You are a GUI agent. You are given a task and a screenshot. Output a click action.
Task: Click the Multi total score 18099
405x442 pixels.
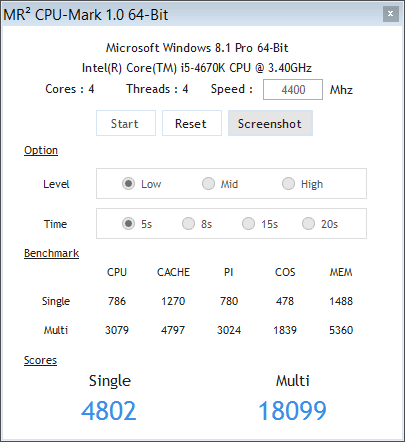[293, 411]
